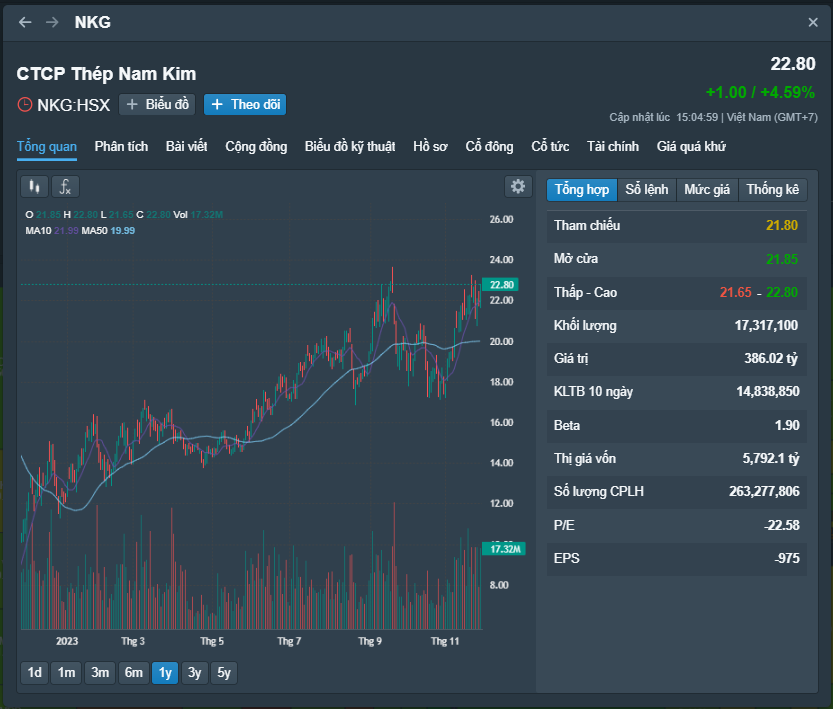Image resolution: width=833 pixels, height=709 pixels.
Task: Click the Khối lượng value 17,317,100
Action: click(x=766, y=326)
